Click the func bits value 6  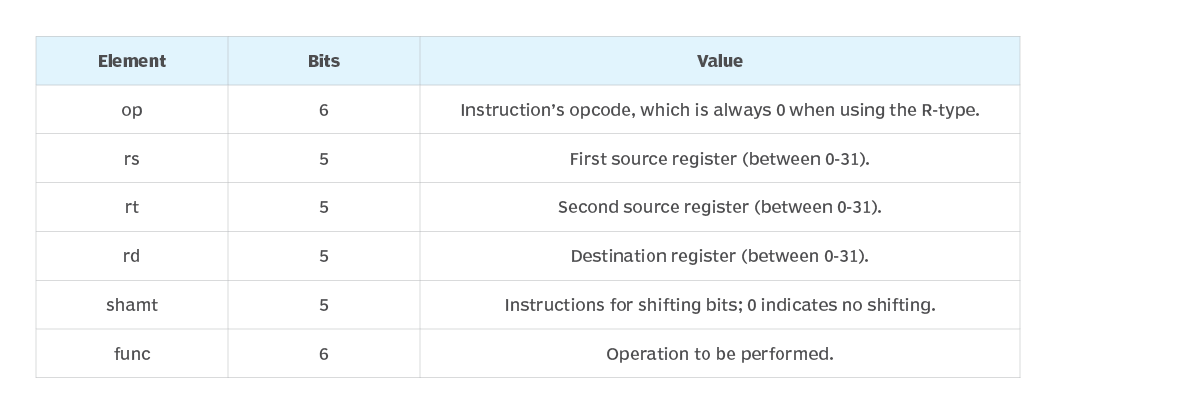323,354
